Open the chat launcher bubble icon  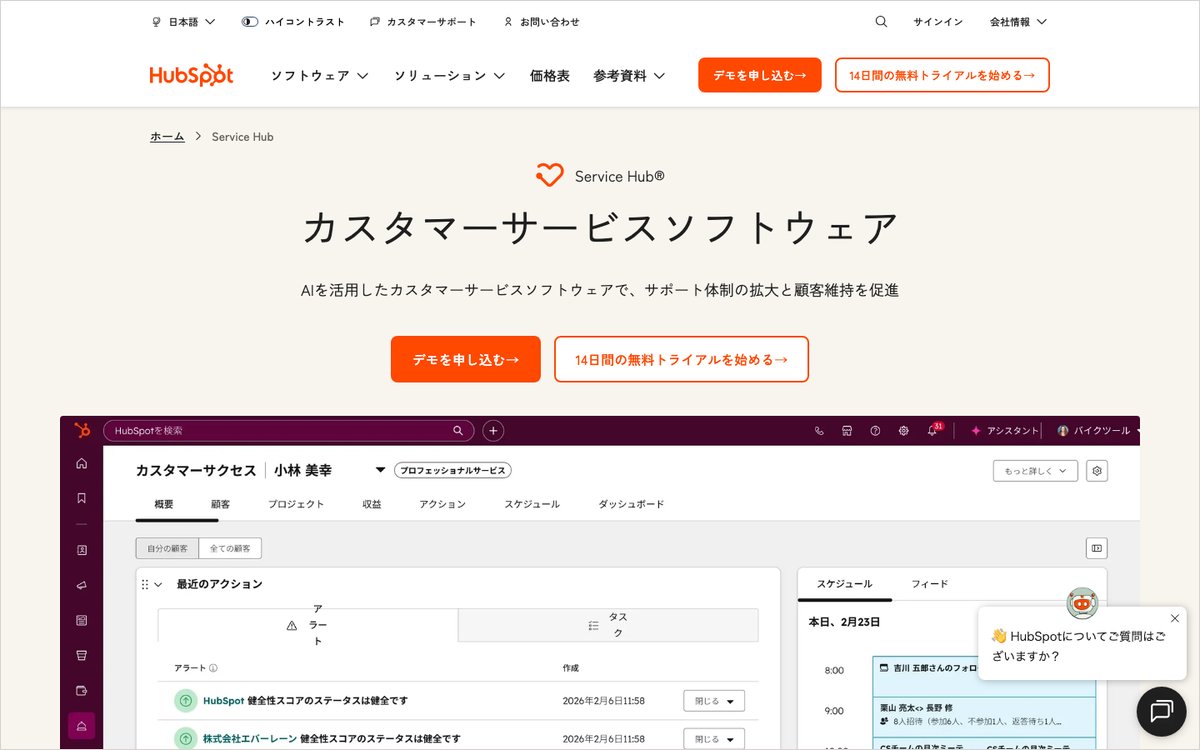(x=1161, y=711)
